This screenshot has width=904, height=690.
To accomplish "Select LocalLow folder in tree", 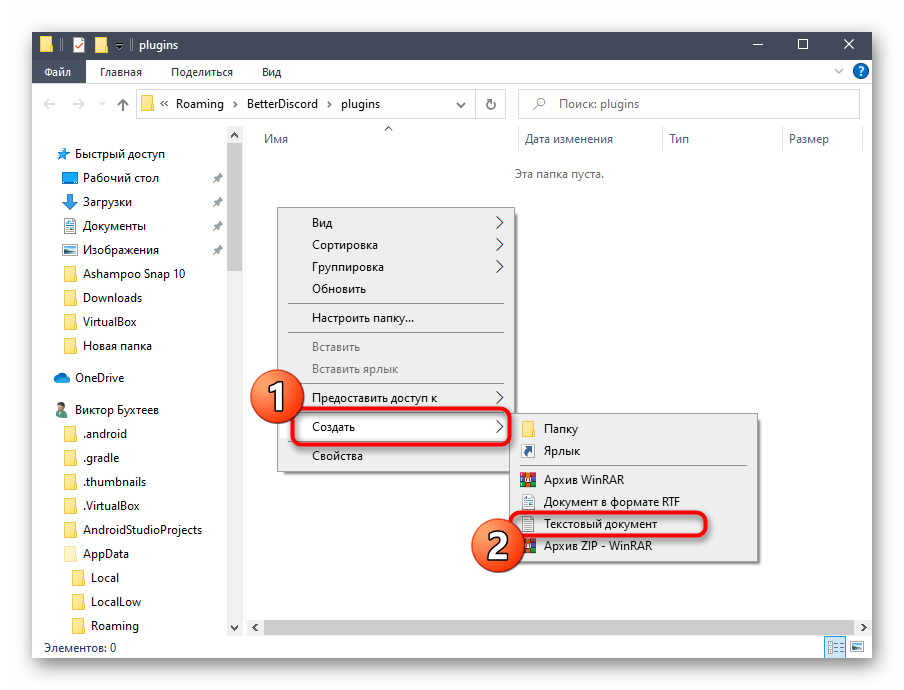I will (115, 602).
